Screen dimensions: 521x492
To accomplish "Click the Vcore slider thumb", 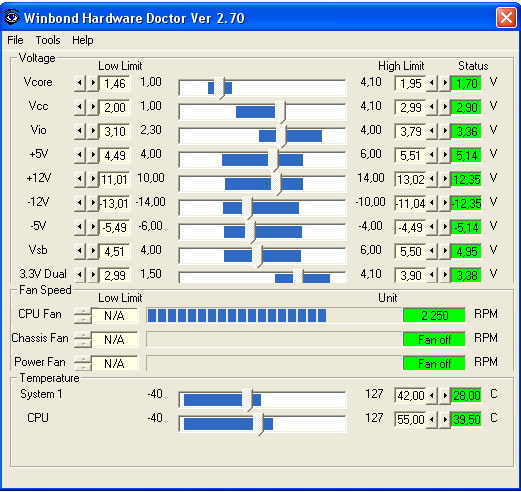I will click(x=219, y=88).
